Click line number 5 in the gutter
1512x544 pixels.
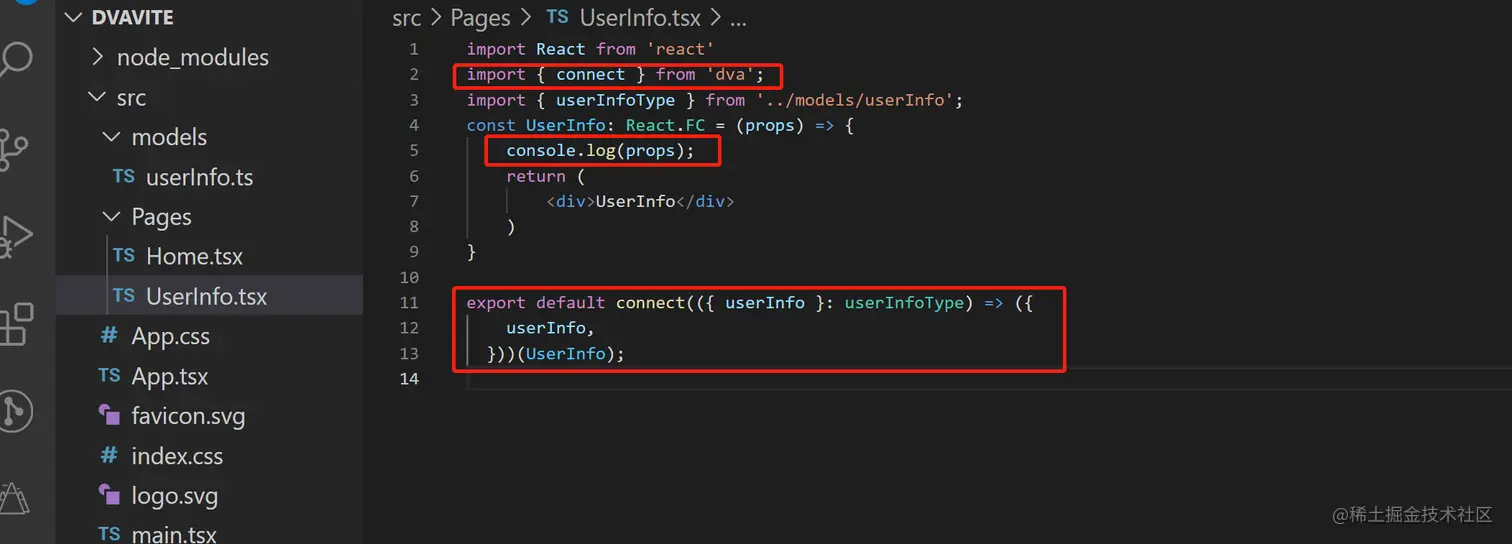(414, 151)
